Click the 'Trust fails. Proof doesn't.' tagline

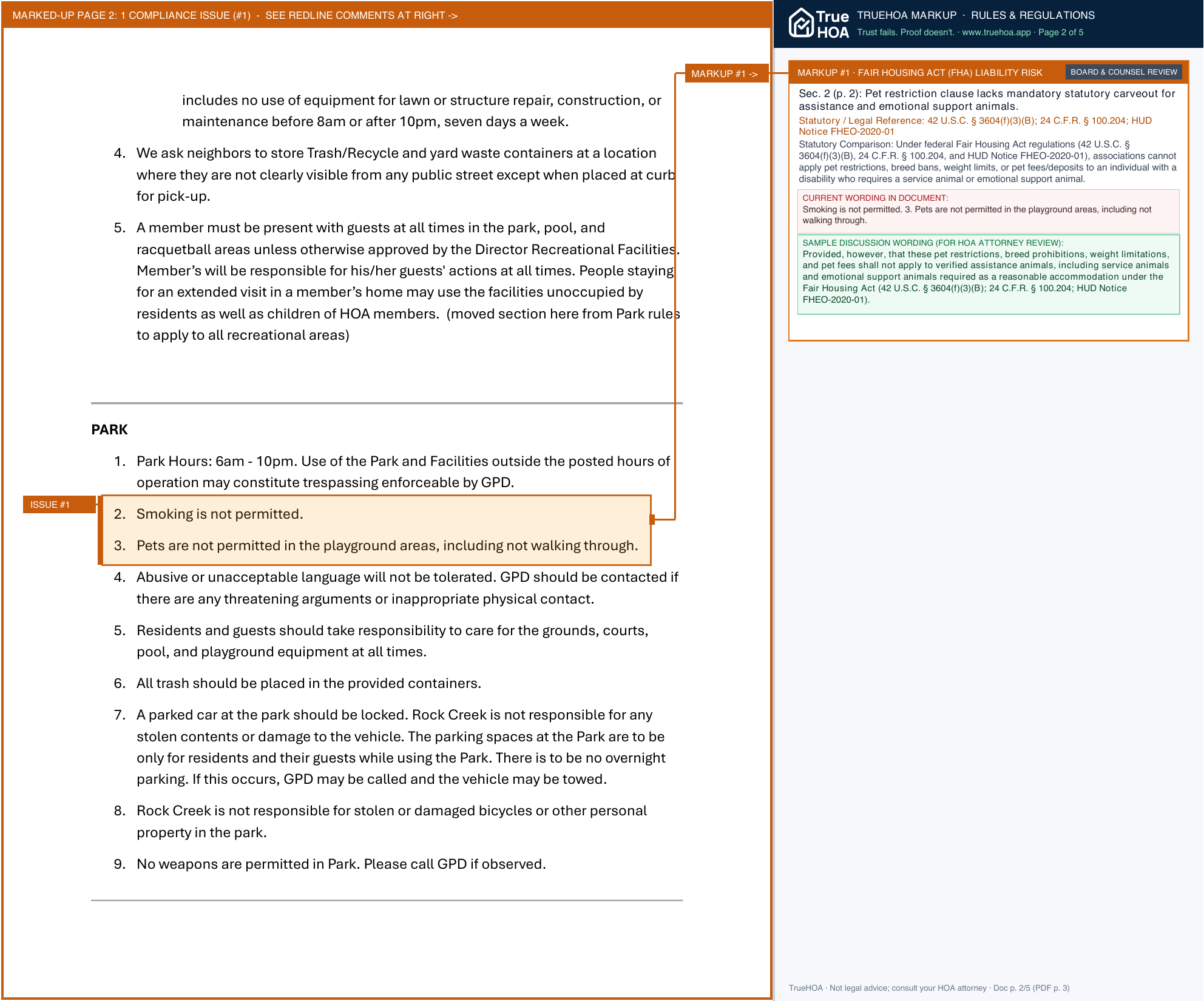905,32
